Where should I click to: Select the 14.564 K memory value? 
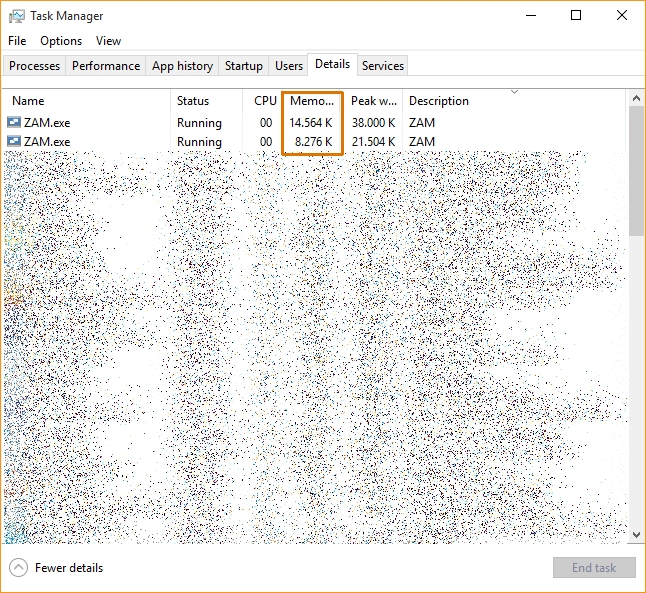[311, 122]
